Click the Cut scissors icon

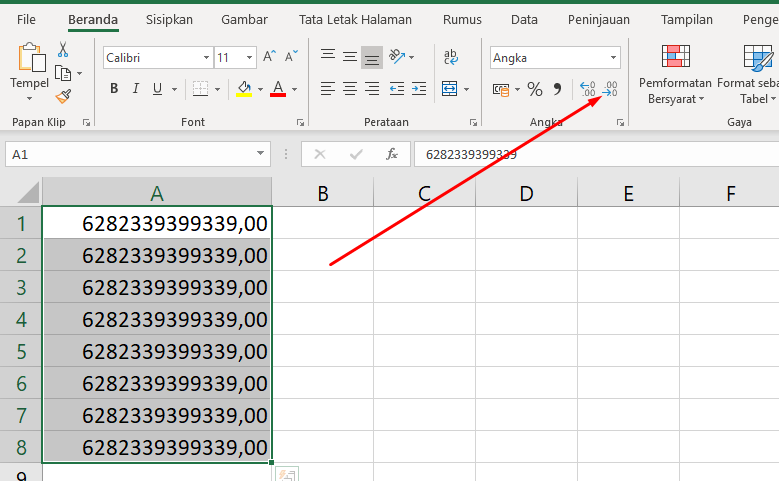(63, 50)
